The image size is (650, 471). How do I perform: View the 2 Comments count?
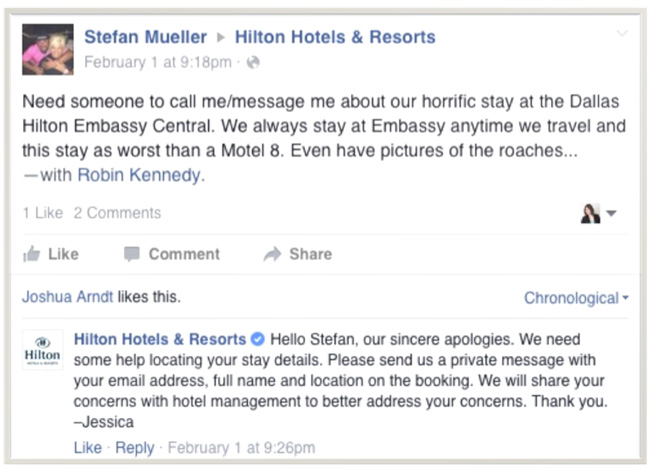pyautogui.click(x=117, y=213)
